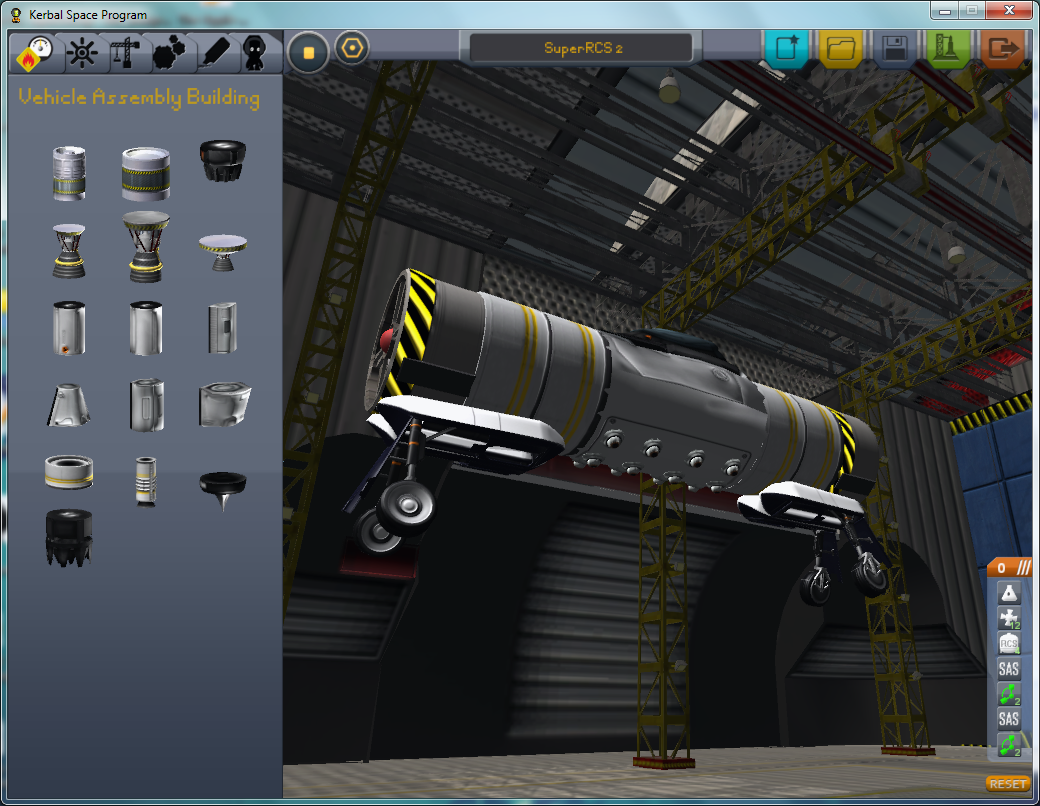1040x806 pixels.
Task: Pick the grey cone adapter part
Action: pyautogui.click(x=69, y=405)
